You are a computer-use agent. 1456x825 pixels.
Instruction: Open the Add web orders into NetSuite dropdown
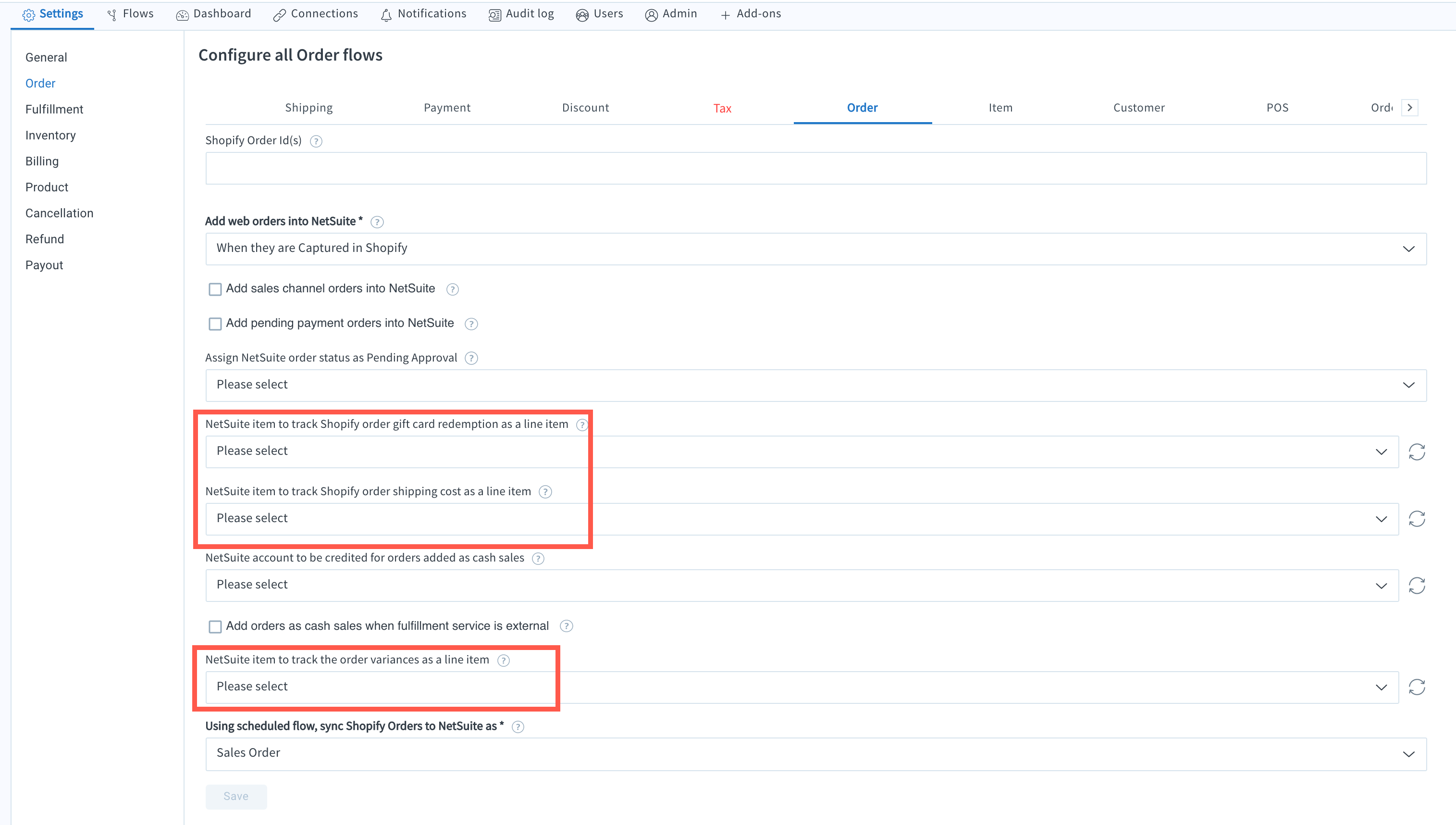(815, 249)
